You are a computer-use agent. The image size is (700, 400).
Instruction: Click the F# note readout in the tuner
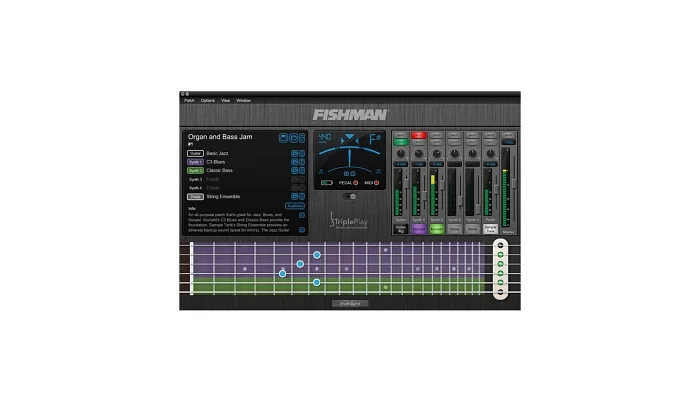click(x=375, y=139)
